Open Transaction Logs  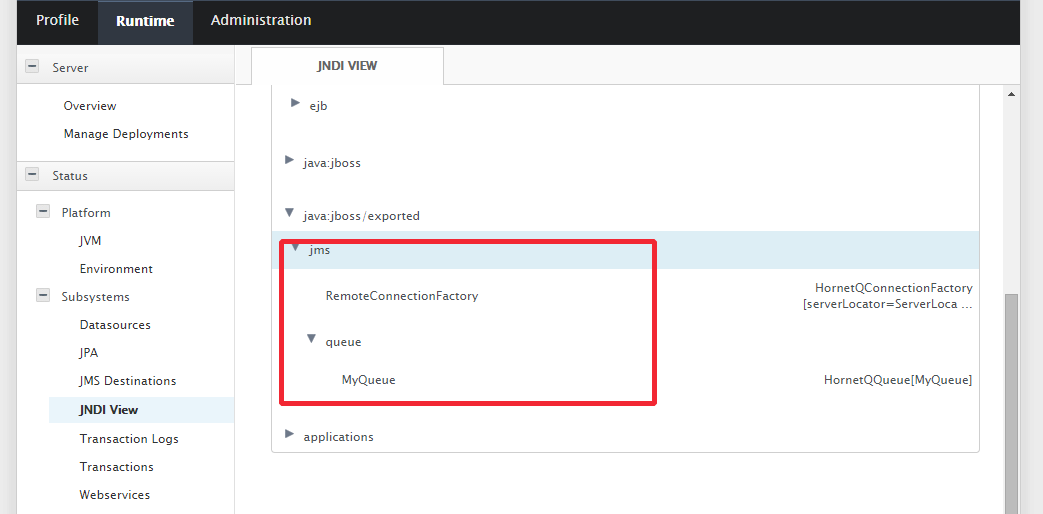click(129, 438)
